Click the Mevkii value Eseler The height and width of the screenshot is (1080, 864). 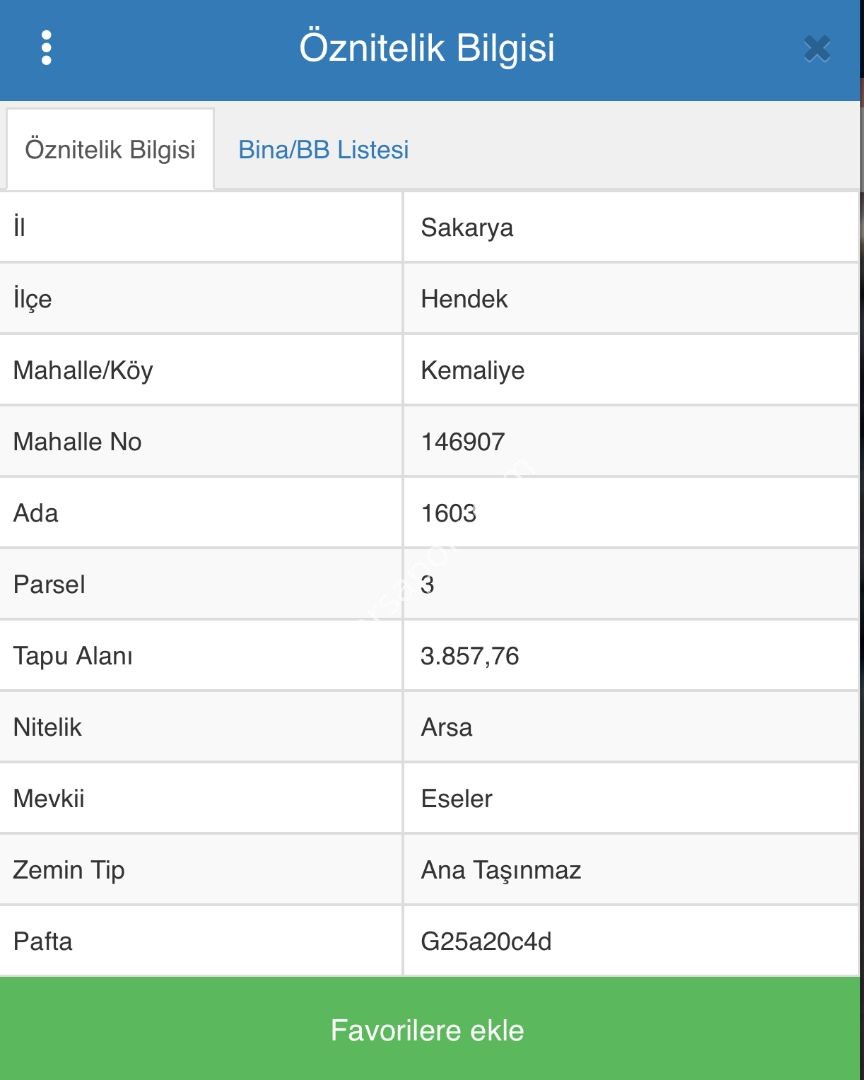pos(456,799)
